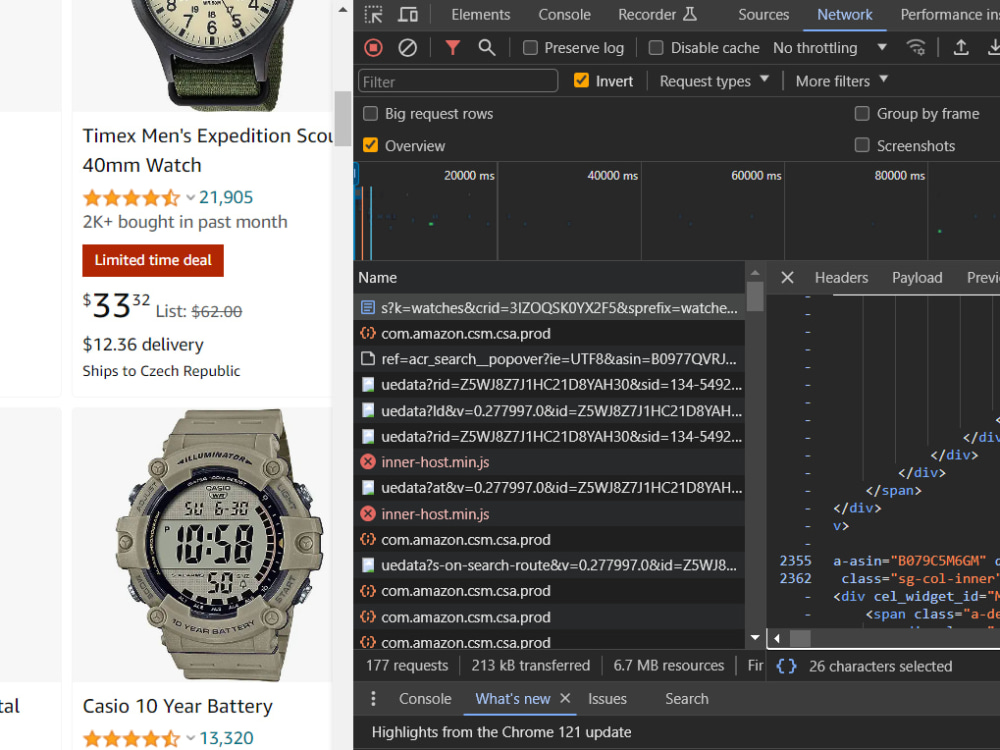Open the More filters dropdown
Viewport: 1000px width, 750px height.
pyautogui.click(x=841, y=81)
